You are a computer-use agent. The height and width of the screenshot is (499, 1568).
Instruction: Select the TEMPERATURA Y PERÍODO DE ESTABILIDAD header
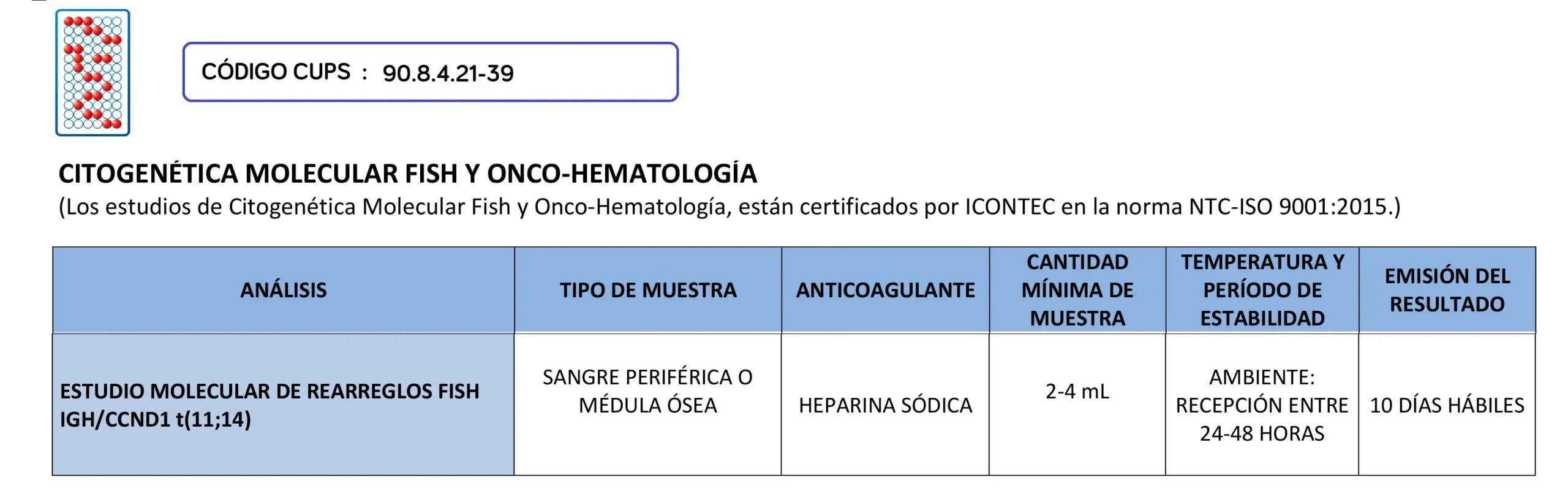click(1262, 290)
